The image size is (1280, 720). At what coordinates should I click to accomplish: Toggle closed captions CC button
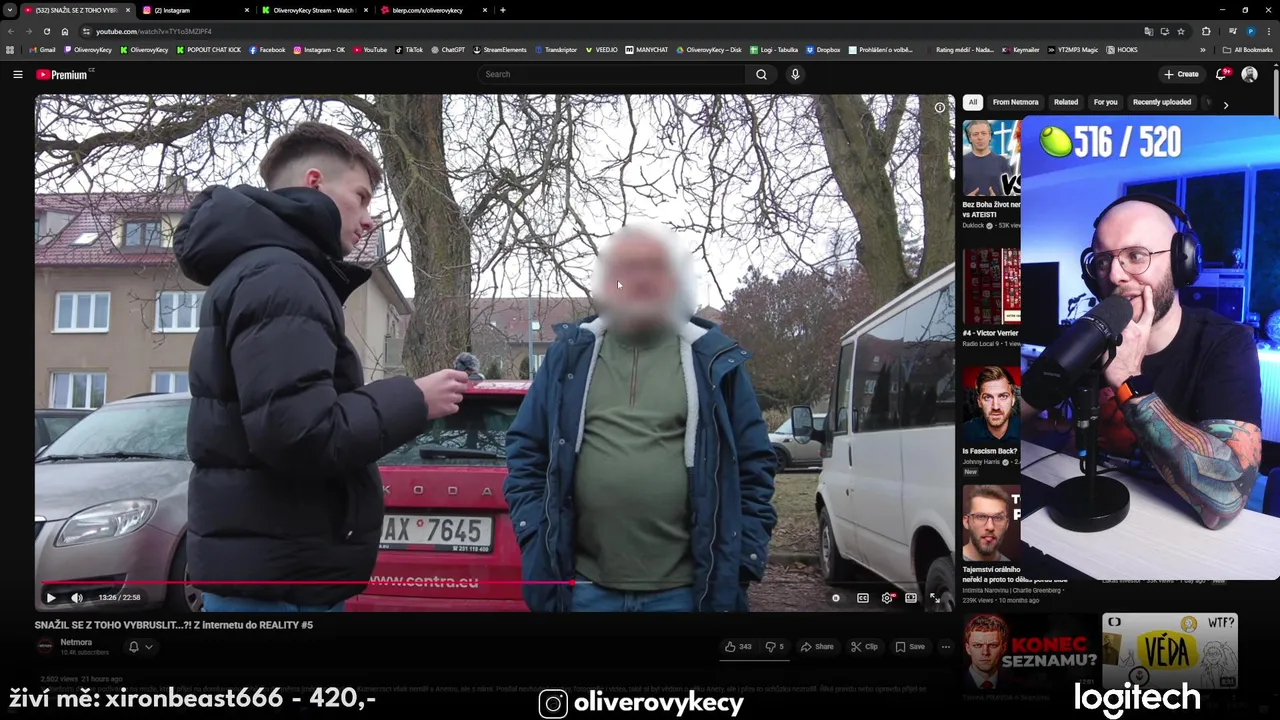pos(863,598)
